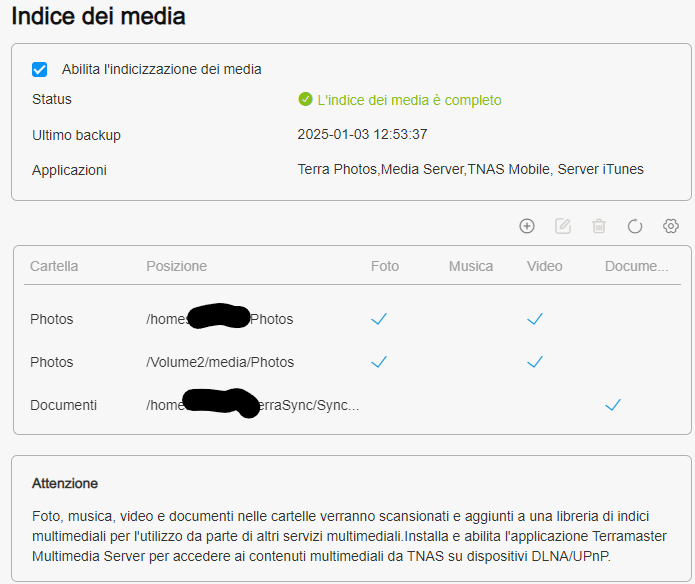The image size is (695, 584).
Task: Toggle Foto check for /Volume2/media/Photos row
Action: pos(379,362)
